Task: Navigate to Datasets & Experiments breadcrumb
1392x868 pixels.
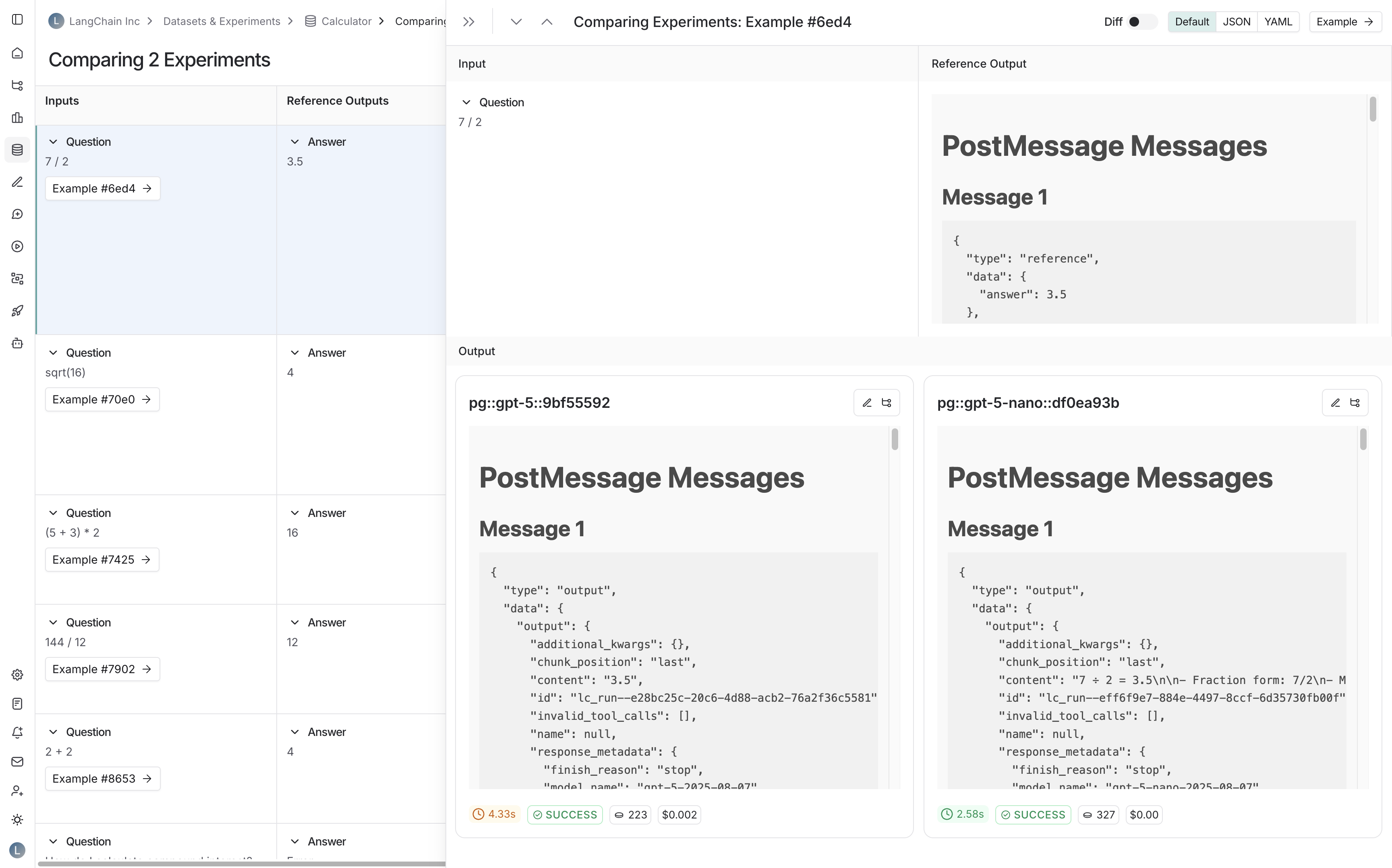Action: tap(222, 21)
